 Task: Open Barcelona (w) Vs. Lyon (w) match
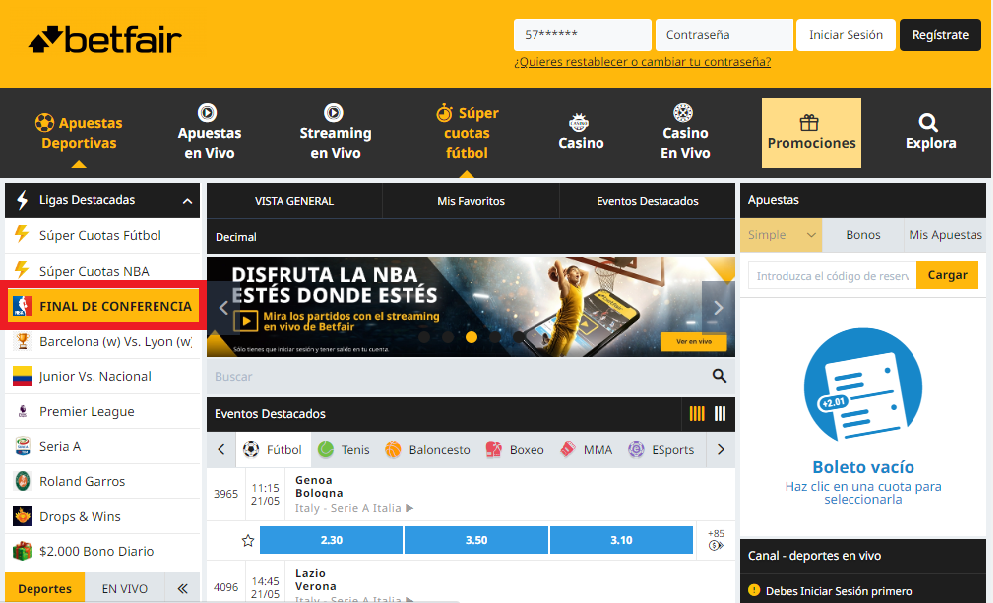103,341
